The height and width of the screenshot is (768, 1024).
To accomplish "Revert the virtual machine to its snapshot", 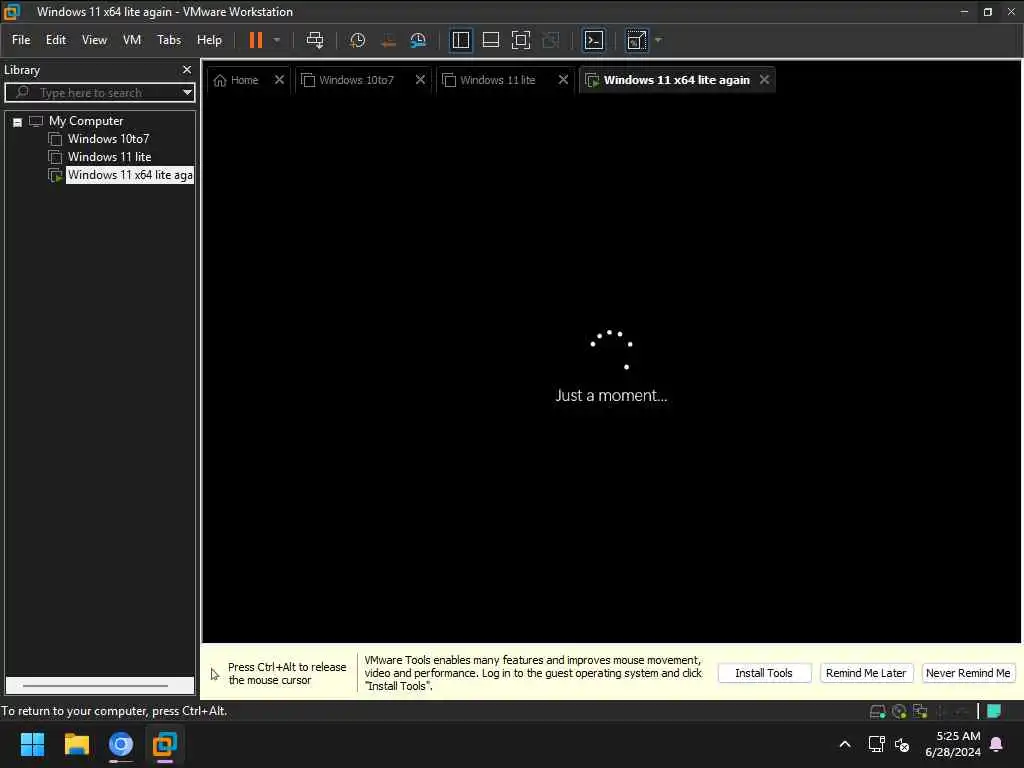I will (x=388, y=40).
